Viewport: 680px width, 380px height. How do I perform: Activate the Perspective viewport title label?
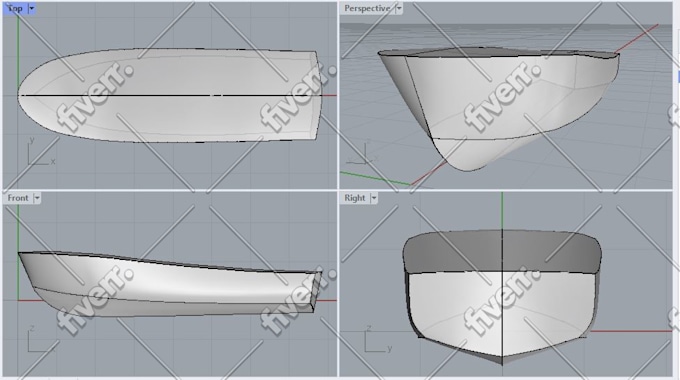coord(367,8)
